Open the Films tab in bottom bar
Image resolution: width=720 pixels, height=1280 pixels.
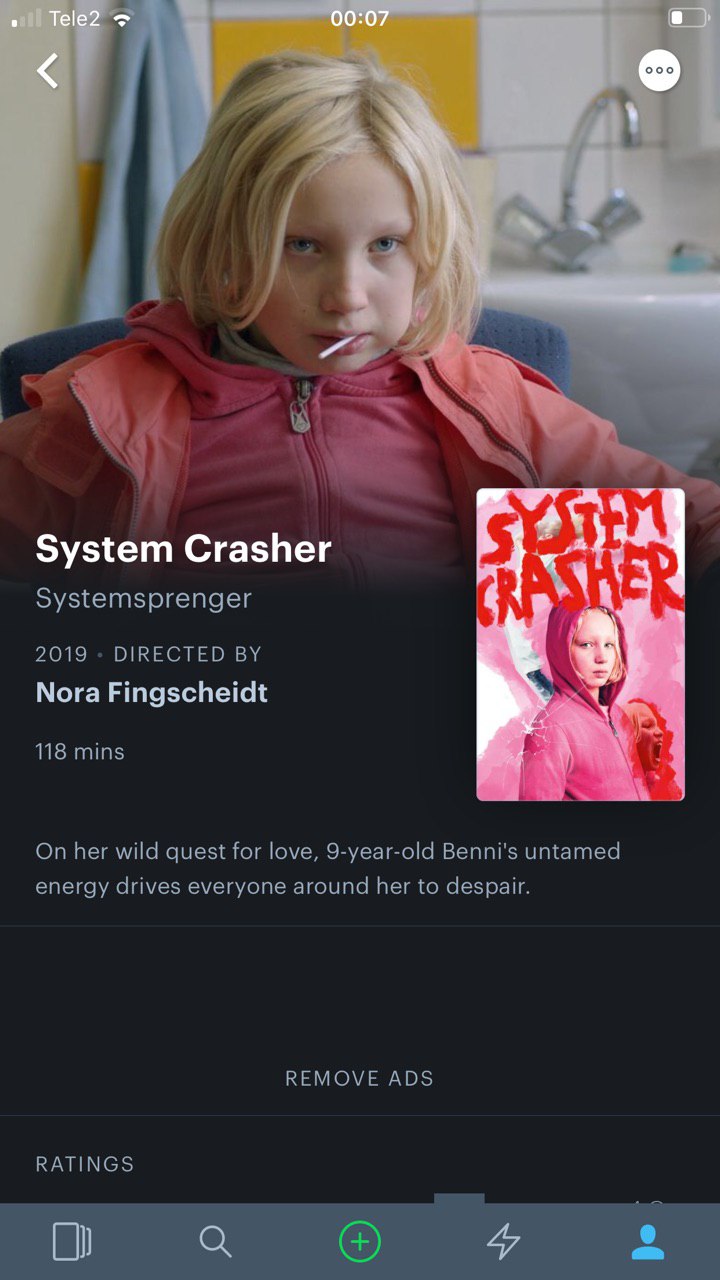(x=72, y=1242)
